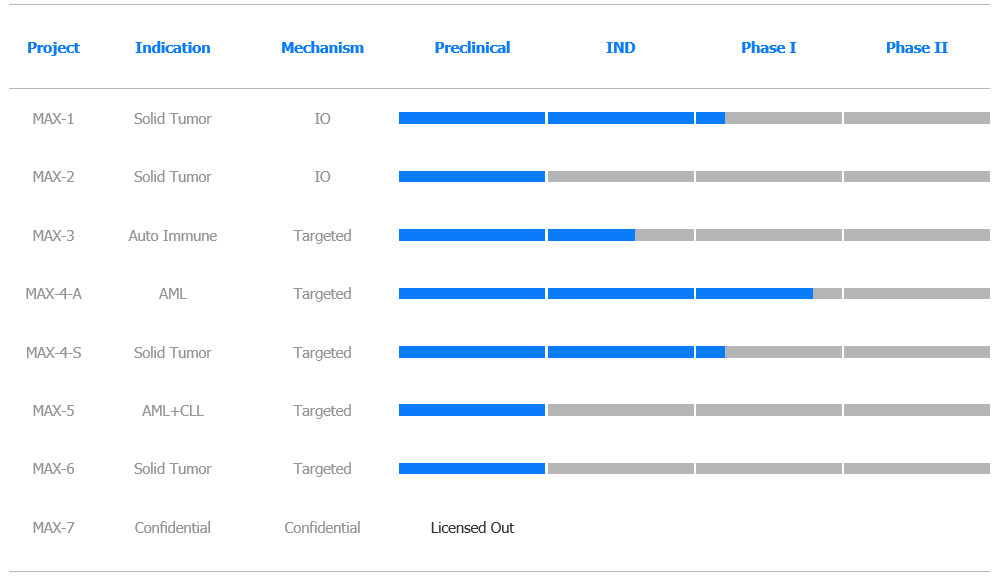Click MAX-4-A Phase I progress bar
This screenshot has width=999, height=577.
pyautogui.click(x=769, y=294)
